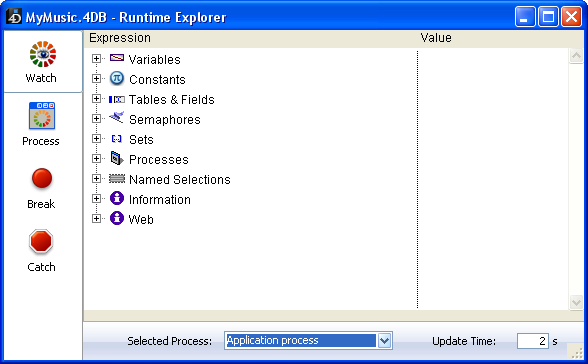This screenshot has height=364, width=588.
Task: Click the scrollbar down arrow
Action: (576, 302)
